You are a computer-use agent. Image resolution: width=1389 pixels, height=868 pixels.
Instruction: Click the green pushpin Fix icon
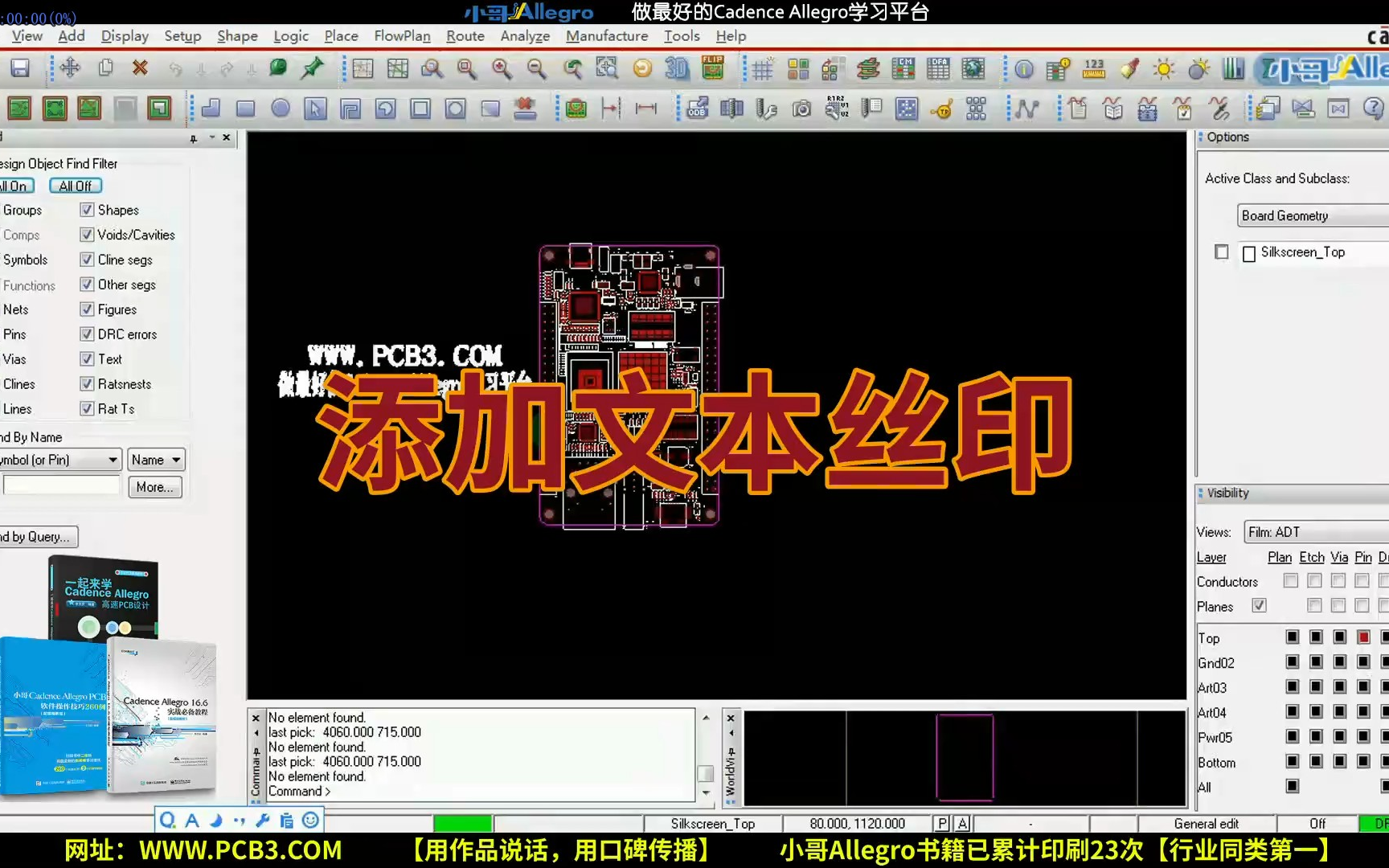click(x=312, y=68)
